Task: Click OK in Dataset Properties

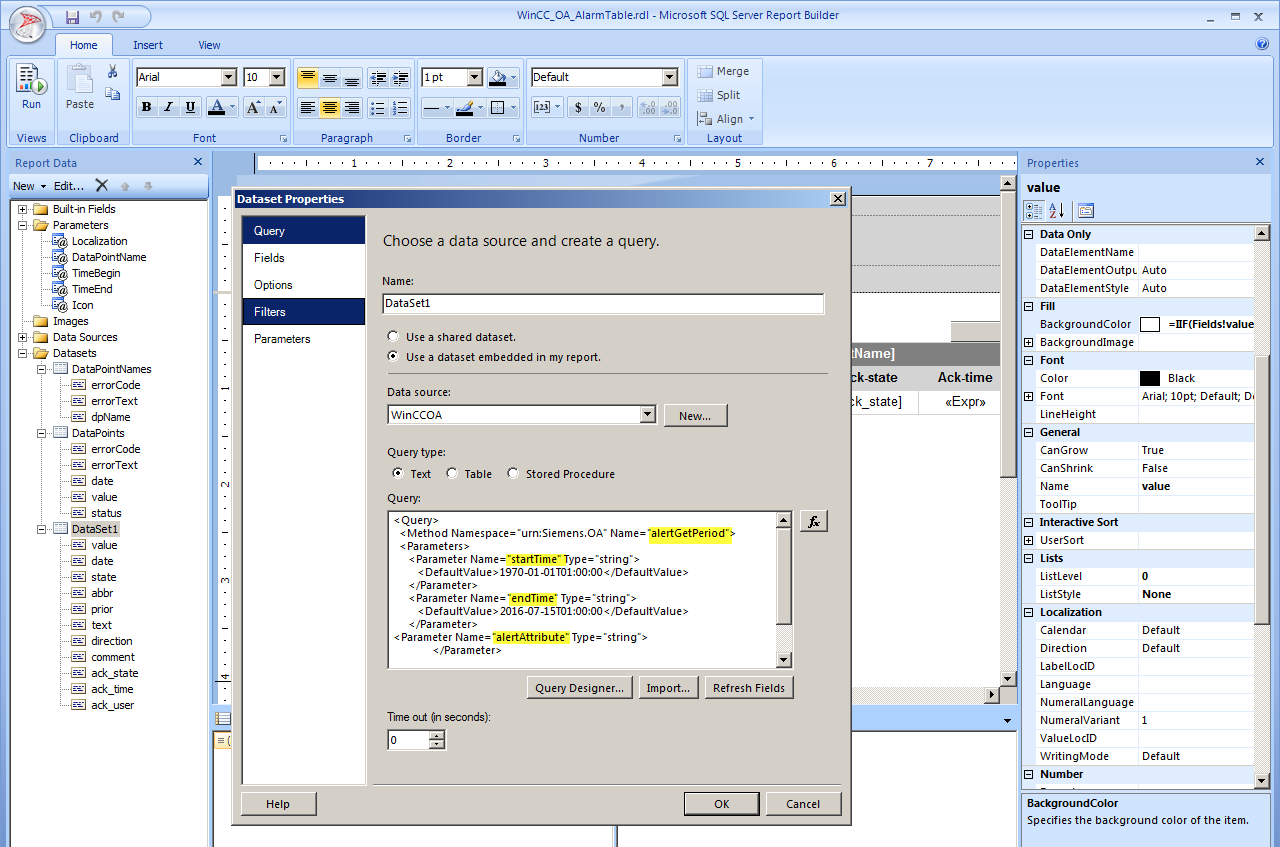Action: tap(722, 804)
